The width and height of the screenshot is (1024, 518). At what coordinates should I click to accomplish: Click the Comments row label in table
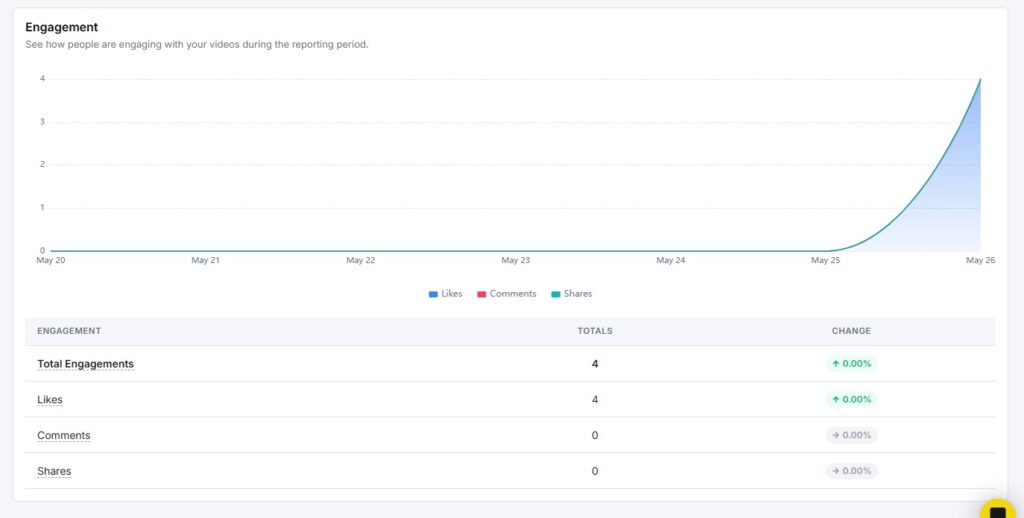pos(63,436)
